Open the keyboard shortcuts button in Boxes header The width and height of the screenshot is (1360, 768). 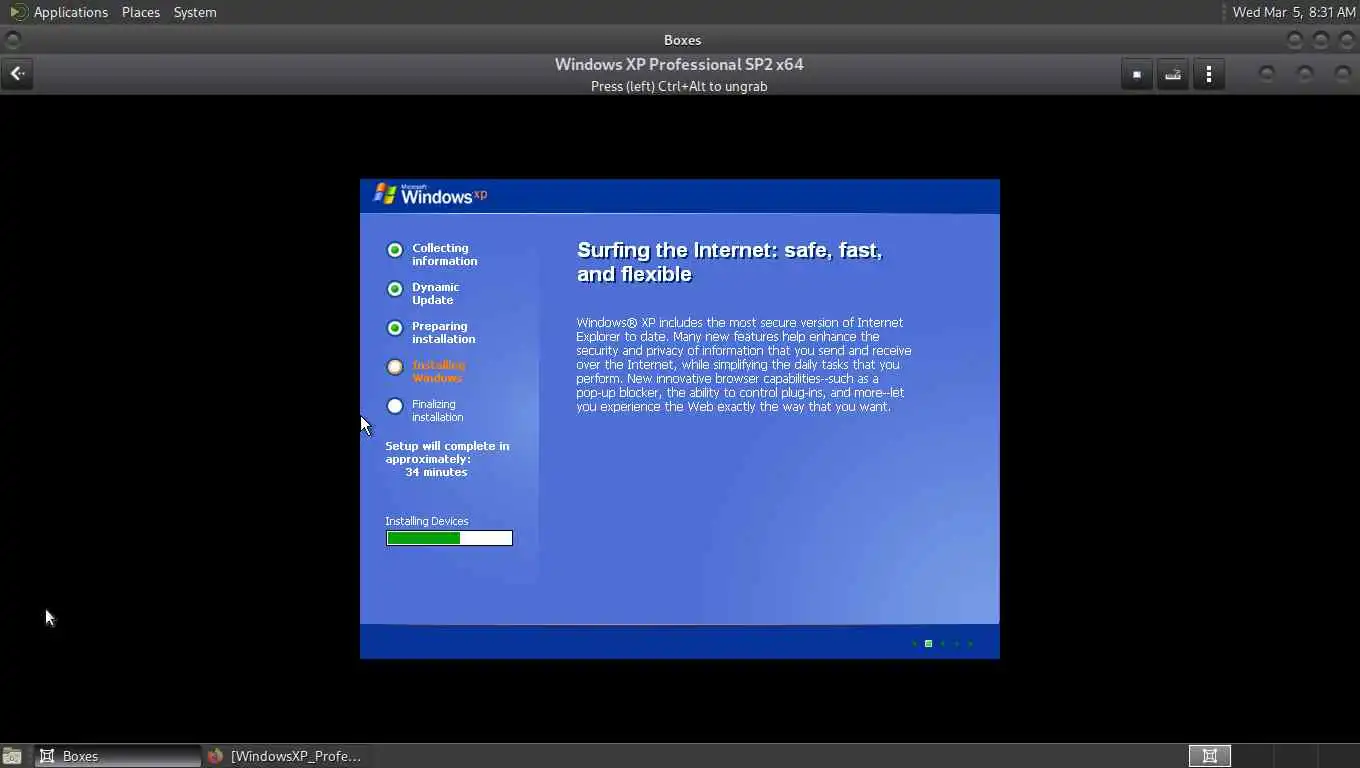(1173, 74)
